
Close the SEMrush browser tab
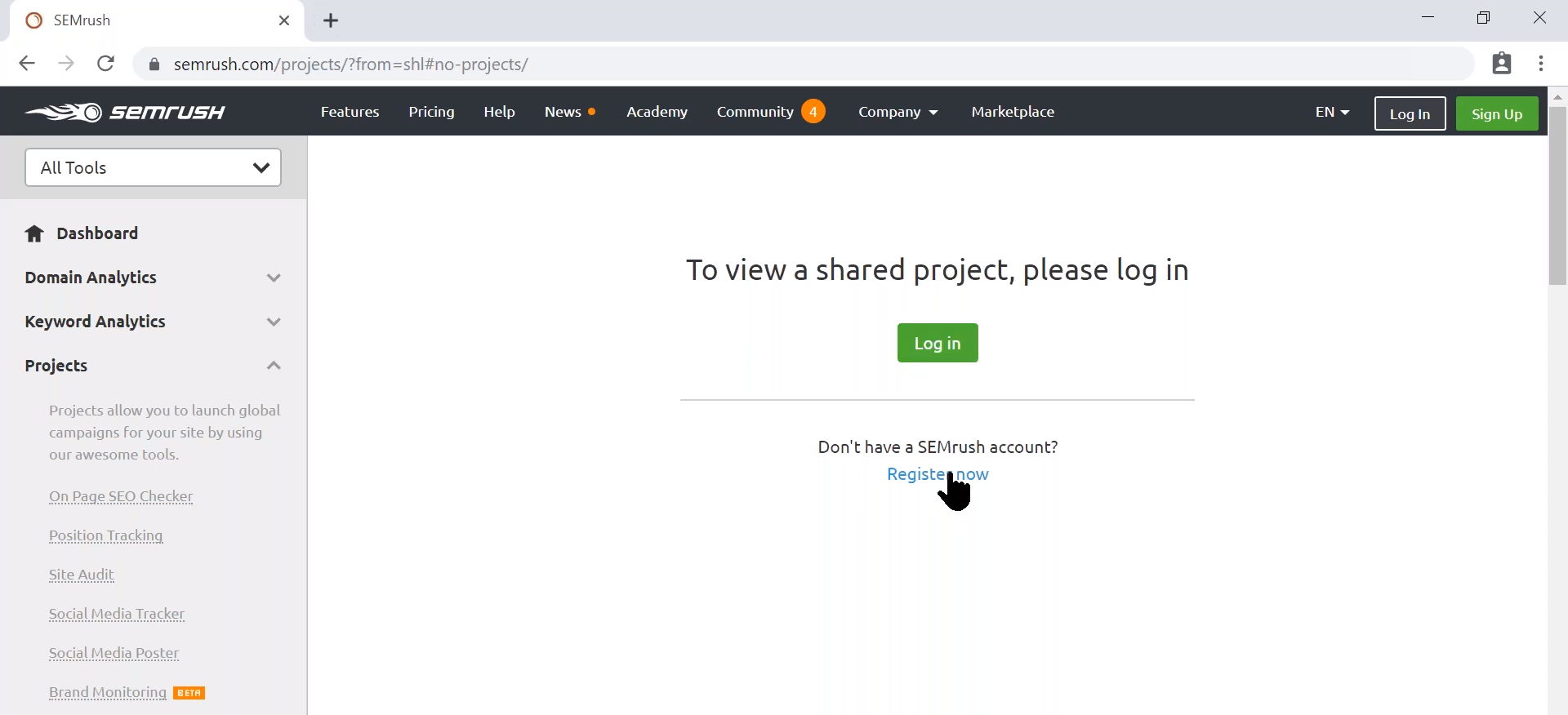pyautogui.click(x=284, y=20)
